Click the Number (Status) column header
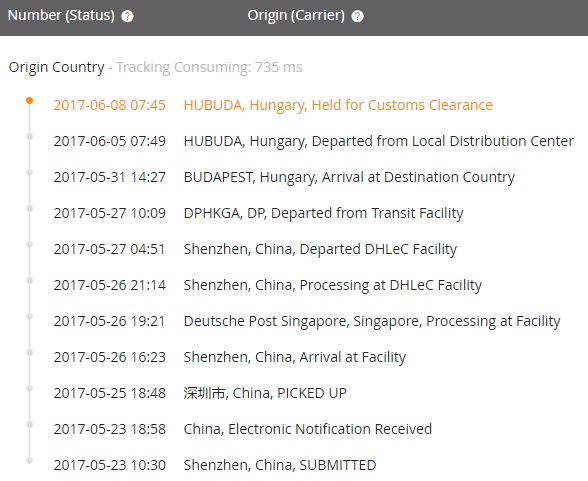 [61, 16]
